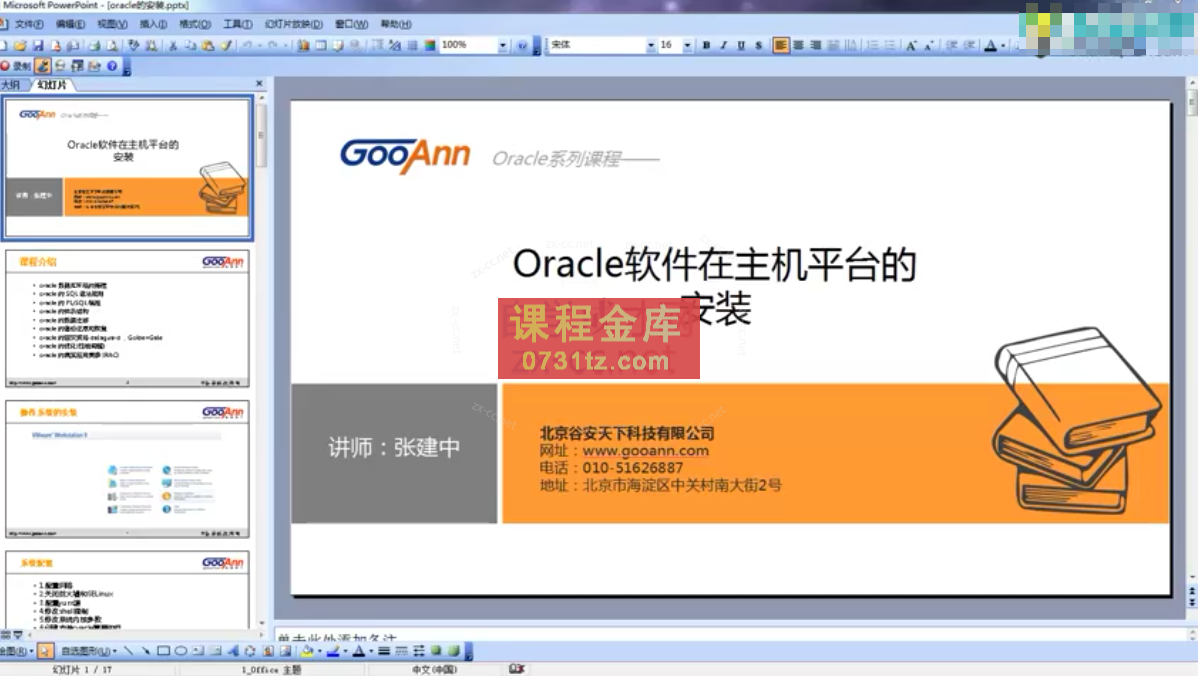The width and height of the screenshot is (1198, 676).
Task: Open the Fill Color dropdown arrow
Action: (319, 652)
